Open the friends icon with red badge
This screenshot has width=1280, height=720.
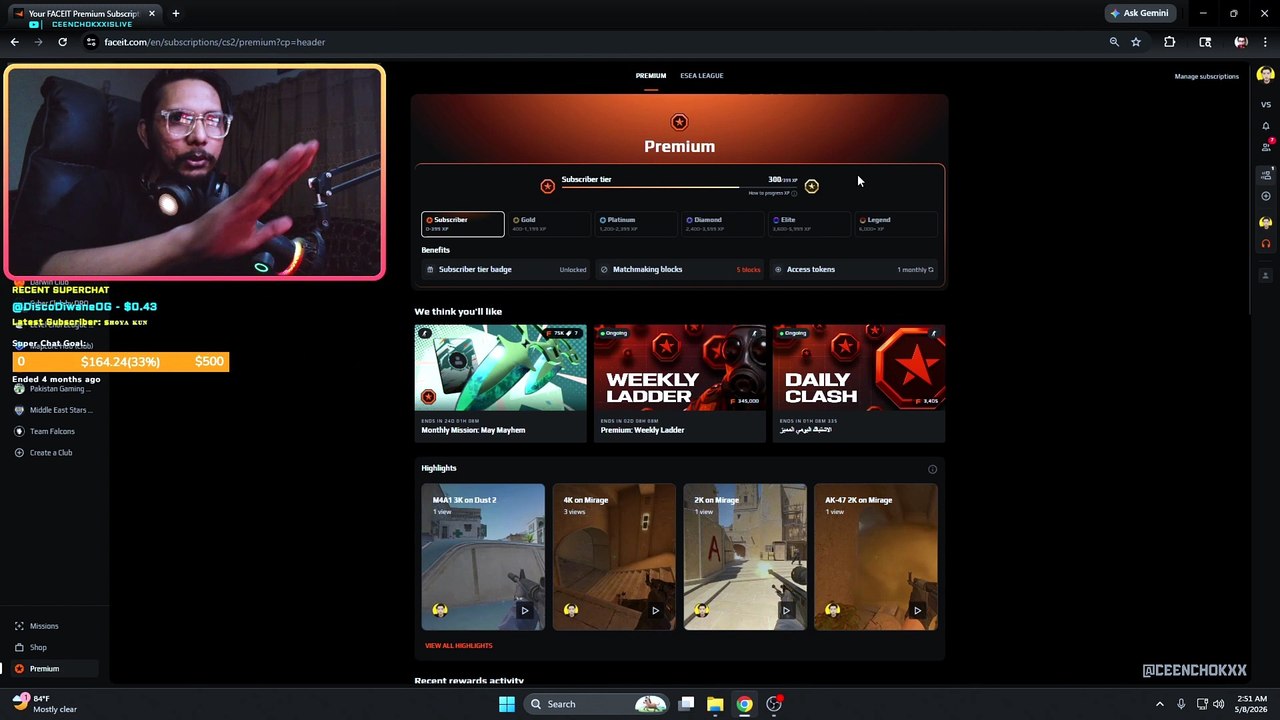1265,146
